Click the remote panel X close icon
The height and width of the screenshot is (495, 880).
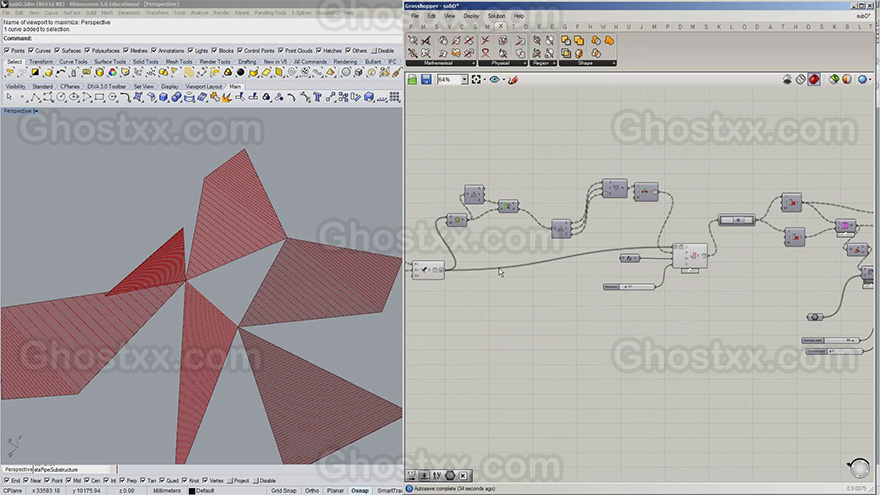click(463, 475)
